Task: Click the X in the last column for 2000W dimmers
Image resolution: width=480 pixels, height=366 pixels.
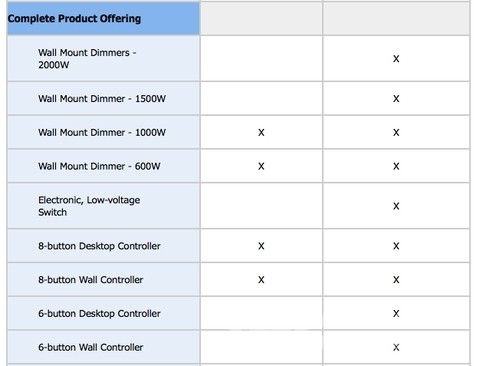Action: pos(396,59)
